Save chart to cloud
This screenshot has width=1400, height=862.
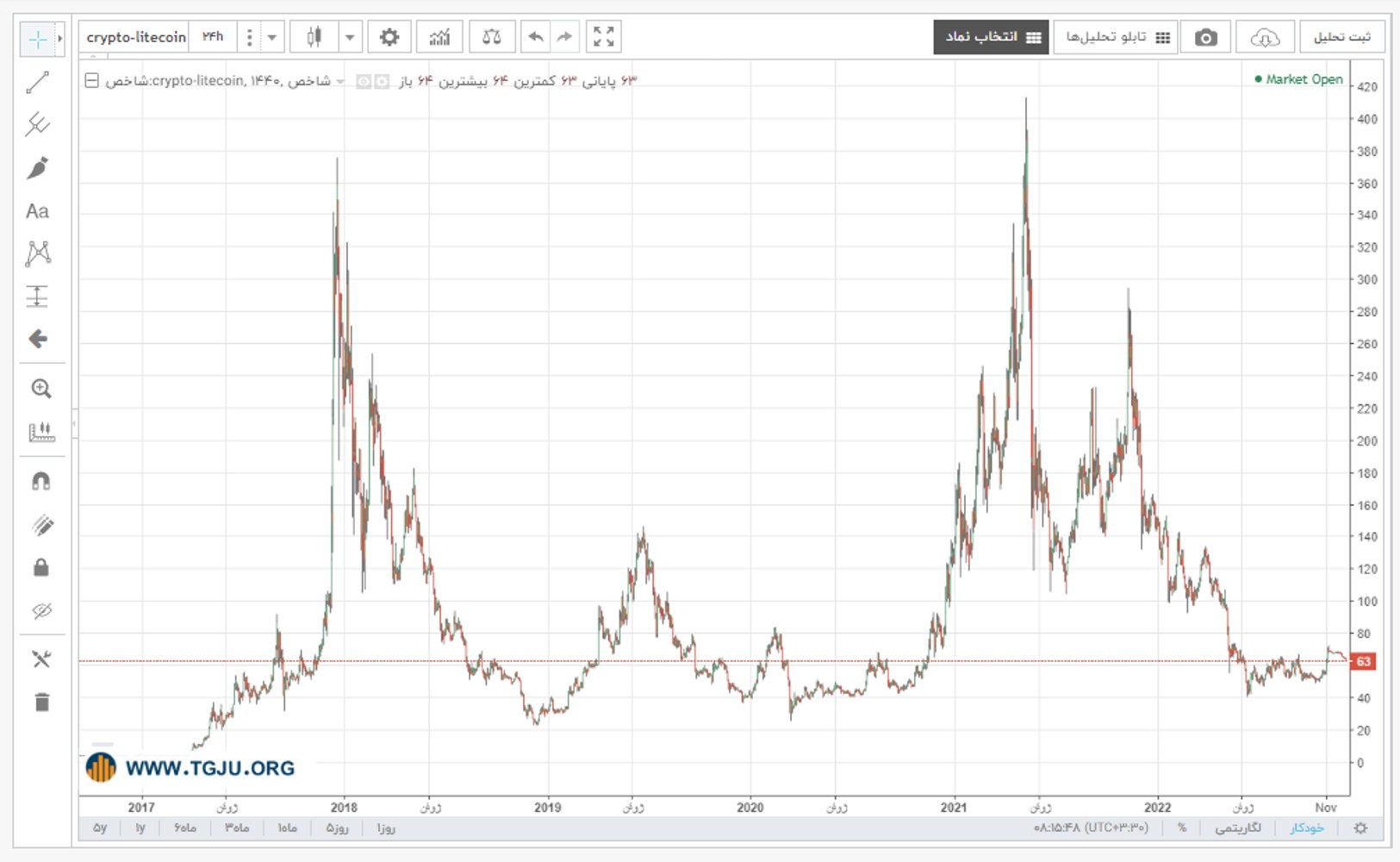point(1264,37)
